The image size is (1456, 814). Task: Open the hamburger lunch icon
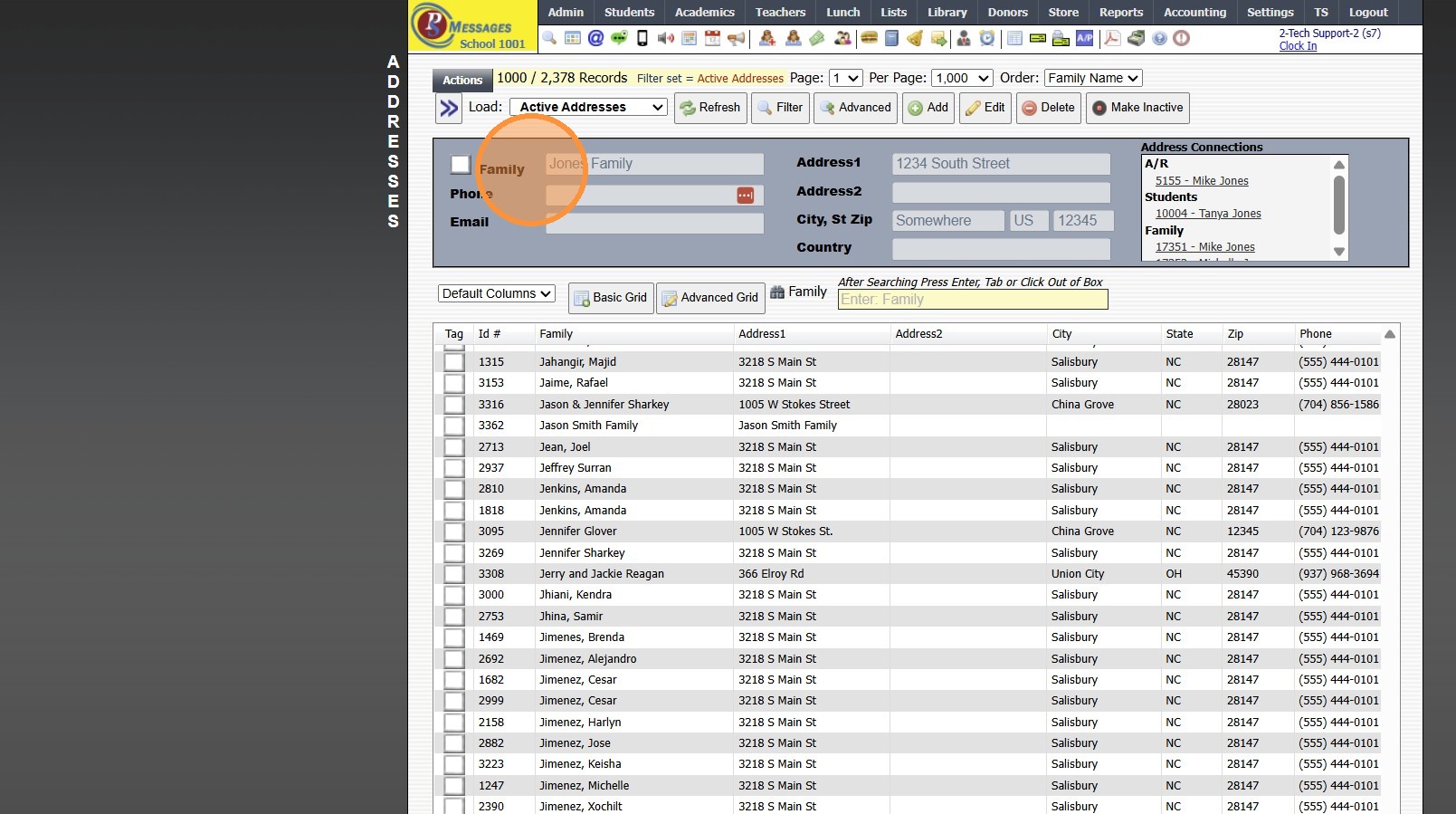tap(869, 38)
